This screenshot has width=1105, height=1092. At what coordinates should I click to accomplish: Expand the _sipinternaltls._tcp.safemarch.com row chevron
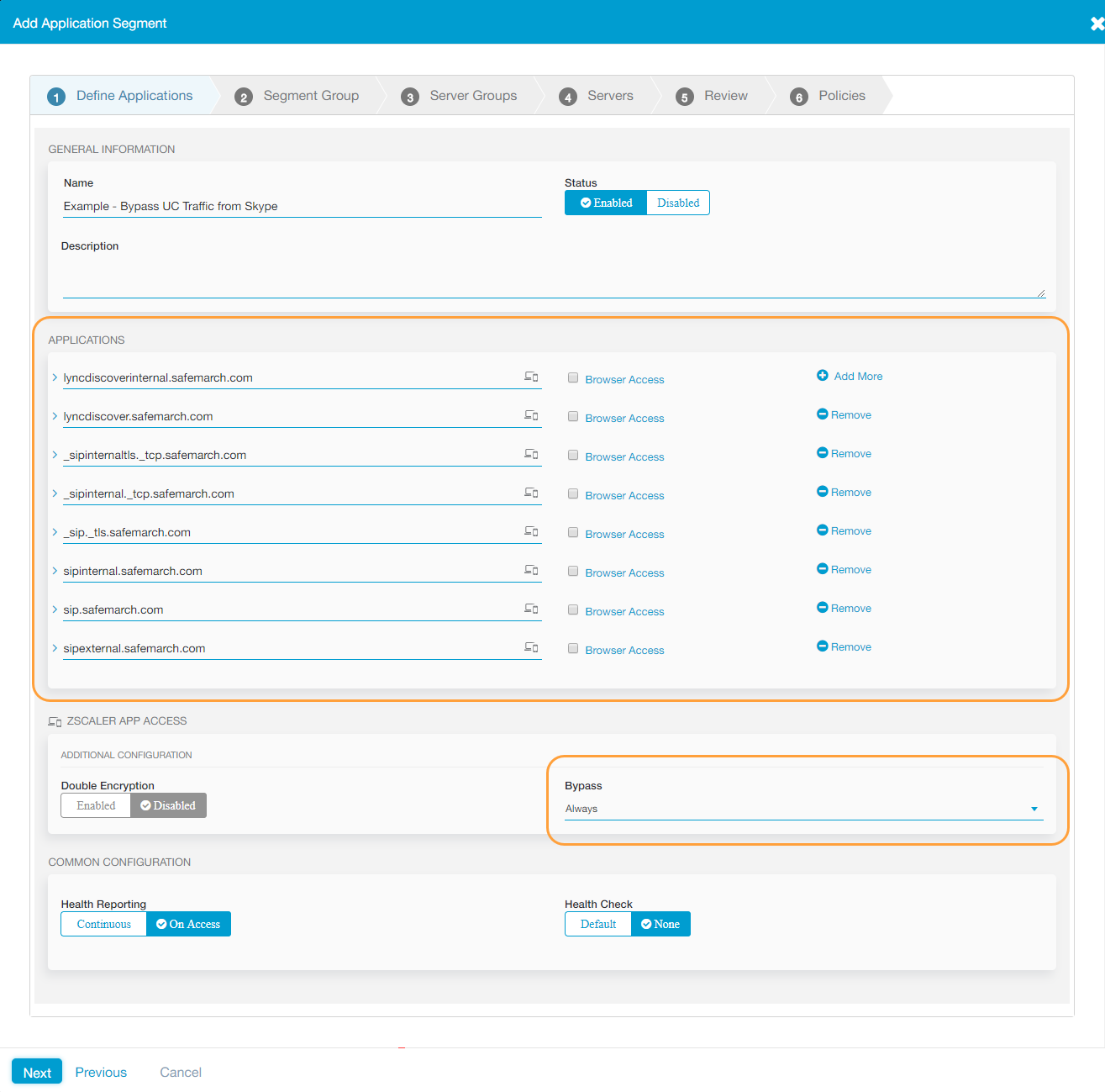tap(55, 455)
